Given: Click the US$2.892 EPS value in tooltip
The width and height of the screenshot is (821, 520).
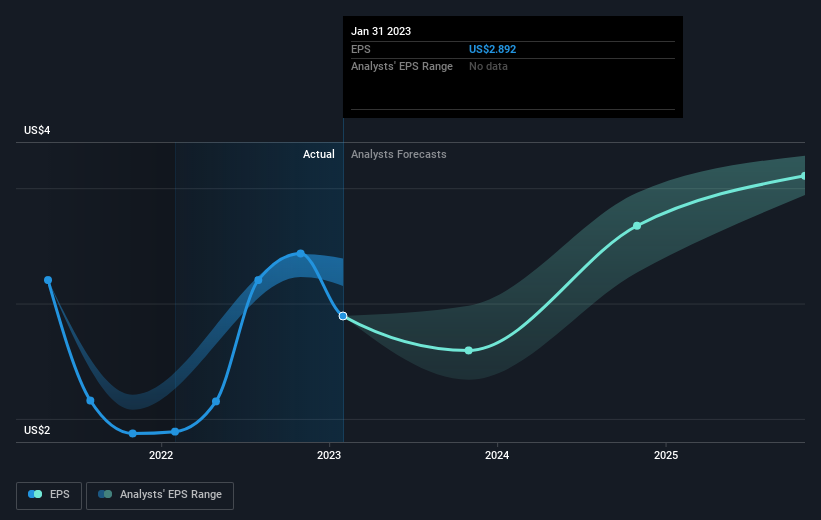Looking at the screenshot, I should pyautogui.click(x=492, y=49).
